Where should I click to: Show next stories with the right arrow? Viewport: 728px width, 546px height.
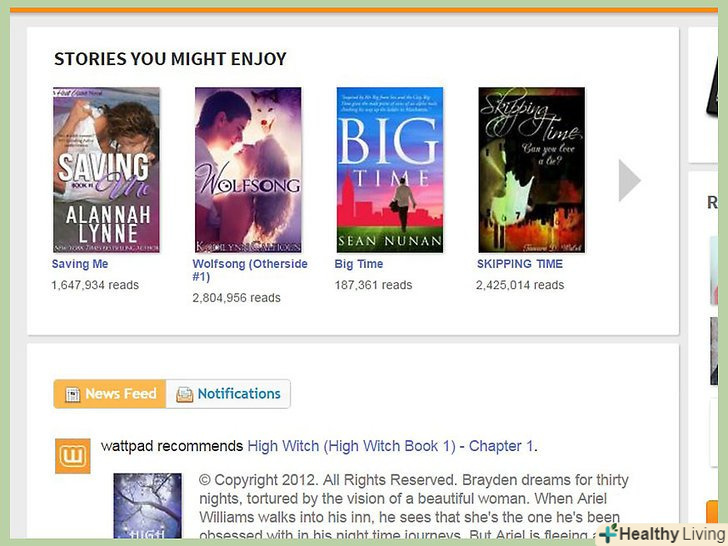click(x=630, y=181)
